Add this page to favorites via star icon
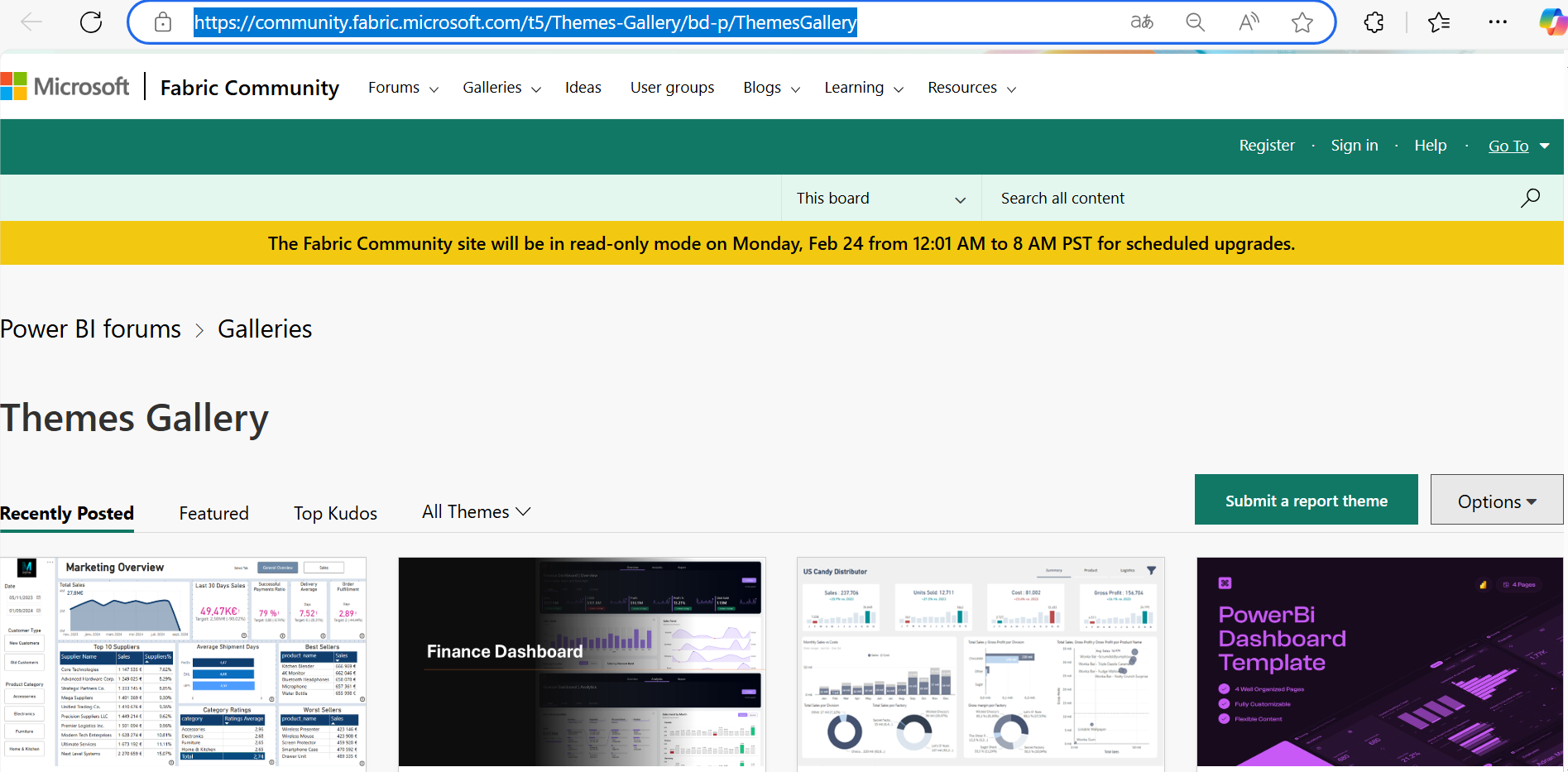Image resolution: width=1568 pixels, height=772 pixels. (x=1302, y=22)
